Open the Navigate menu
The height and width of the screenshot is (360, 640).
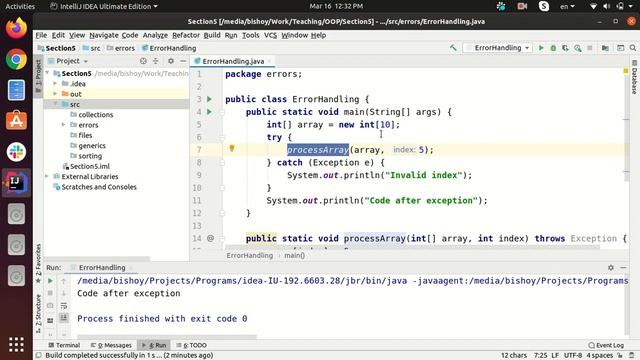[x=104, y=35]
